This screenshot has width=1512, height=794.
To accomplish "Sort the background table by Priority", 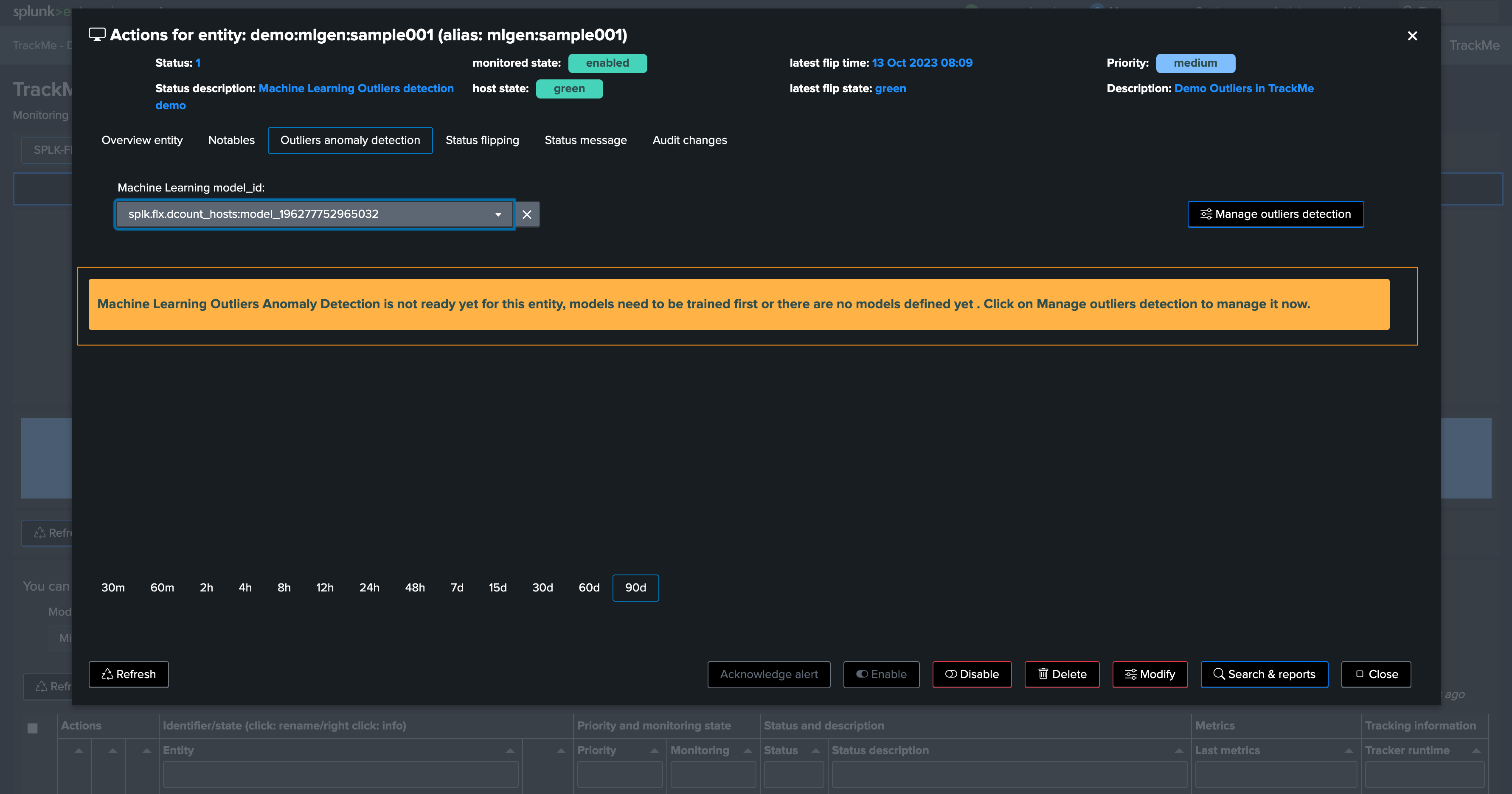I will point(619,751).
